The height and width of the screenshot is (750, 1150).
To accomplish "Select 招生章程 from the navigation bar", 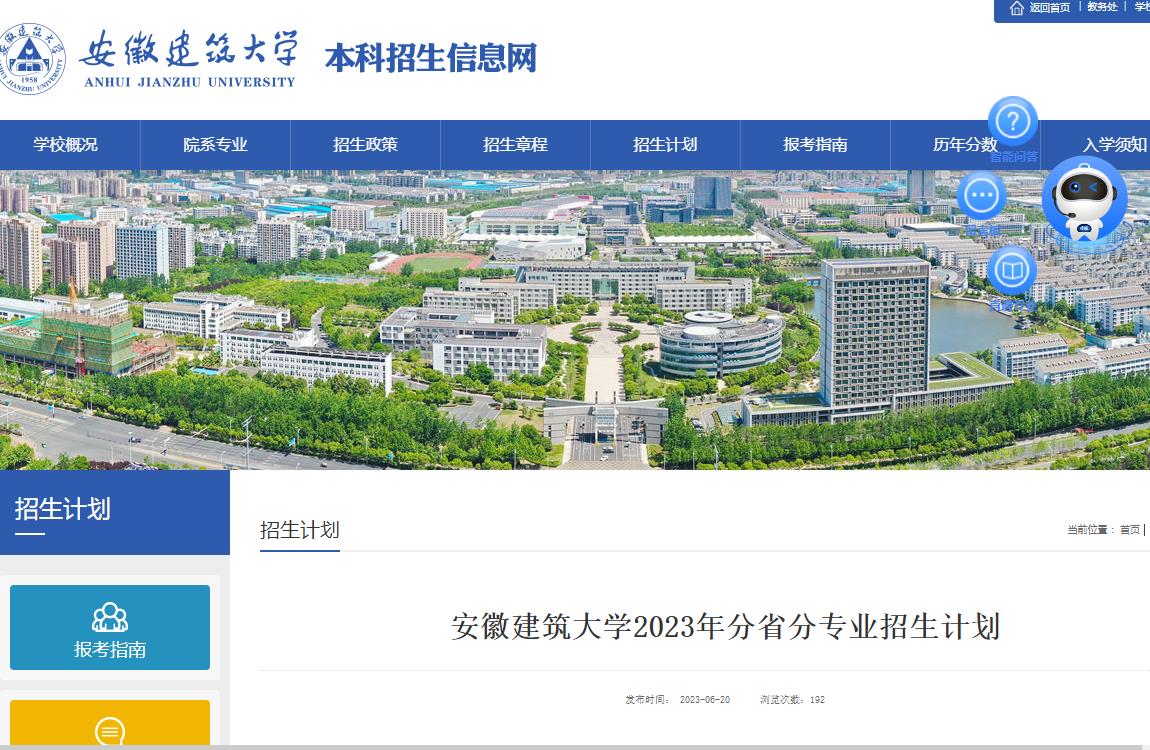I will click(516, 144).
